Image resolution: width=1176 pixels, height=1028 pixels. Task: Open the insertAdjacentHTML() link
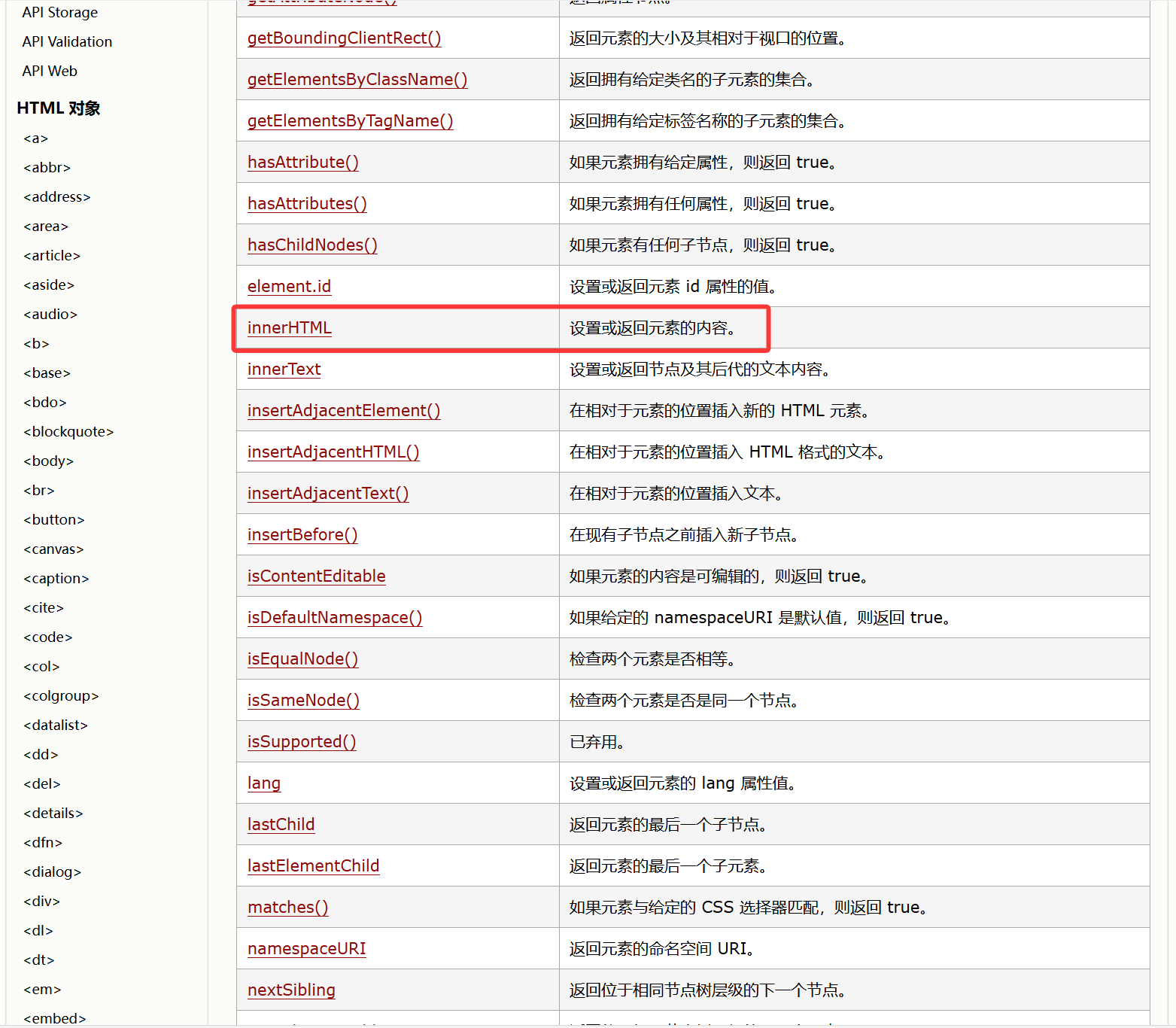click(333, 452)
